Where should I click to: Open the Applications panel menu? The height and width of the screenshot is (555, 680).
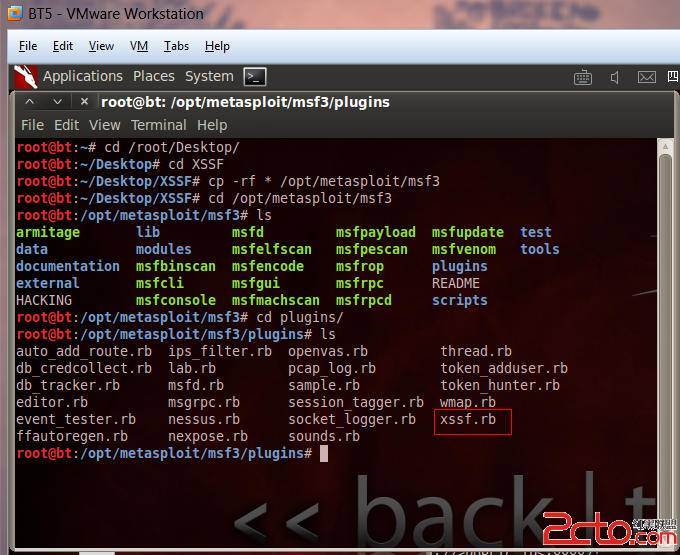[83, 76]
